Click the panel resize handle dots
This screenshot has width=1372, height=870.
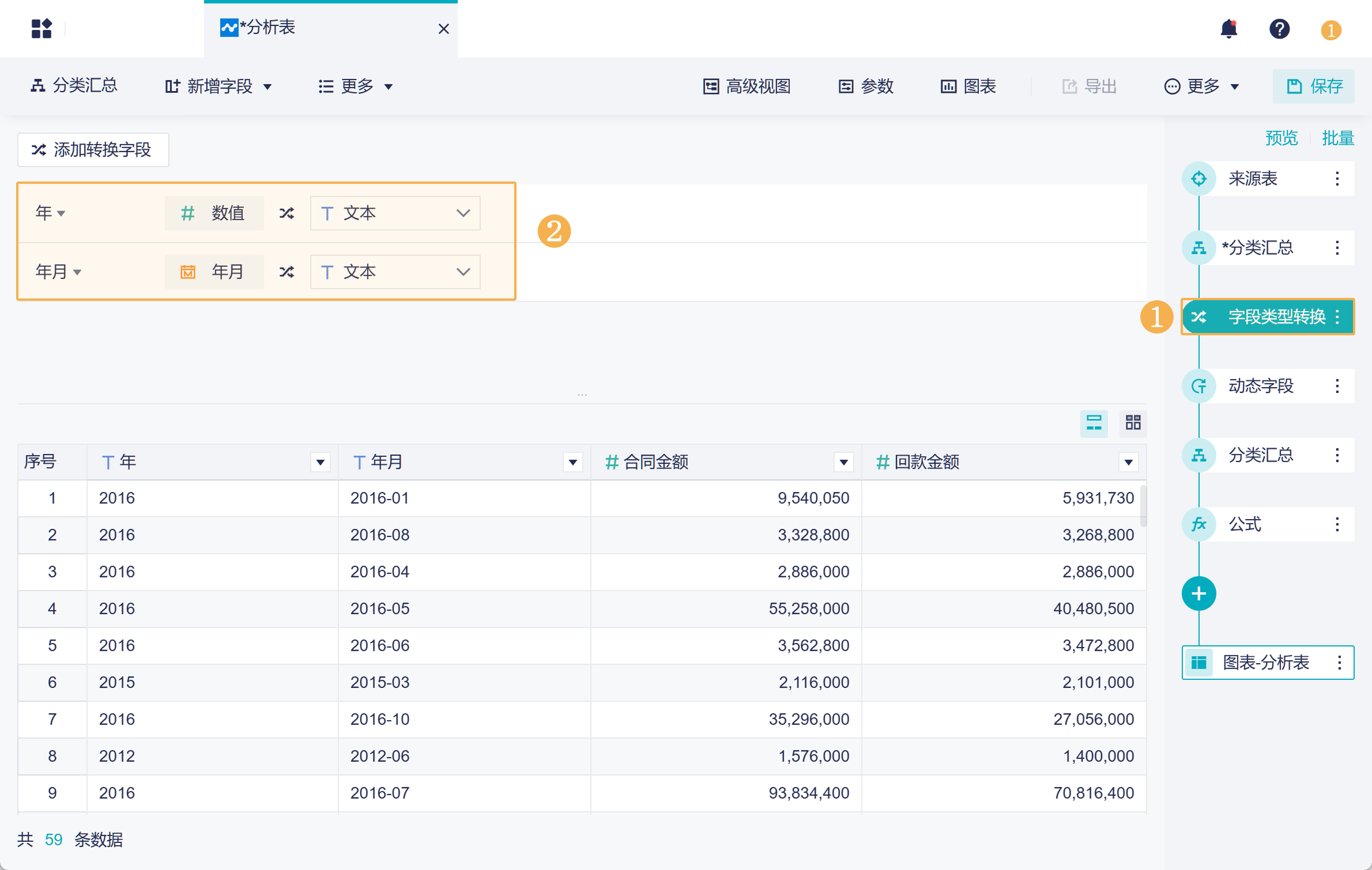click(x=582, y=395)
